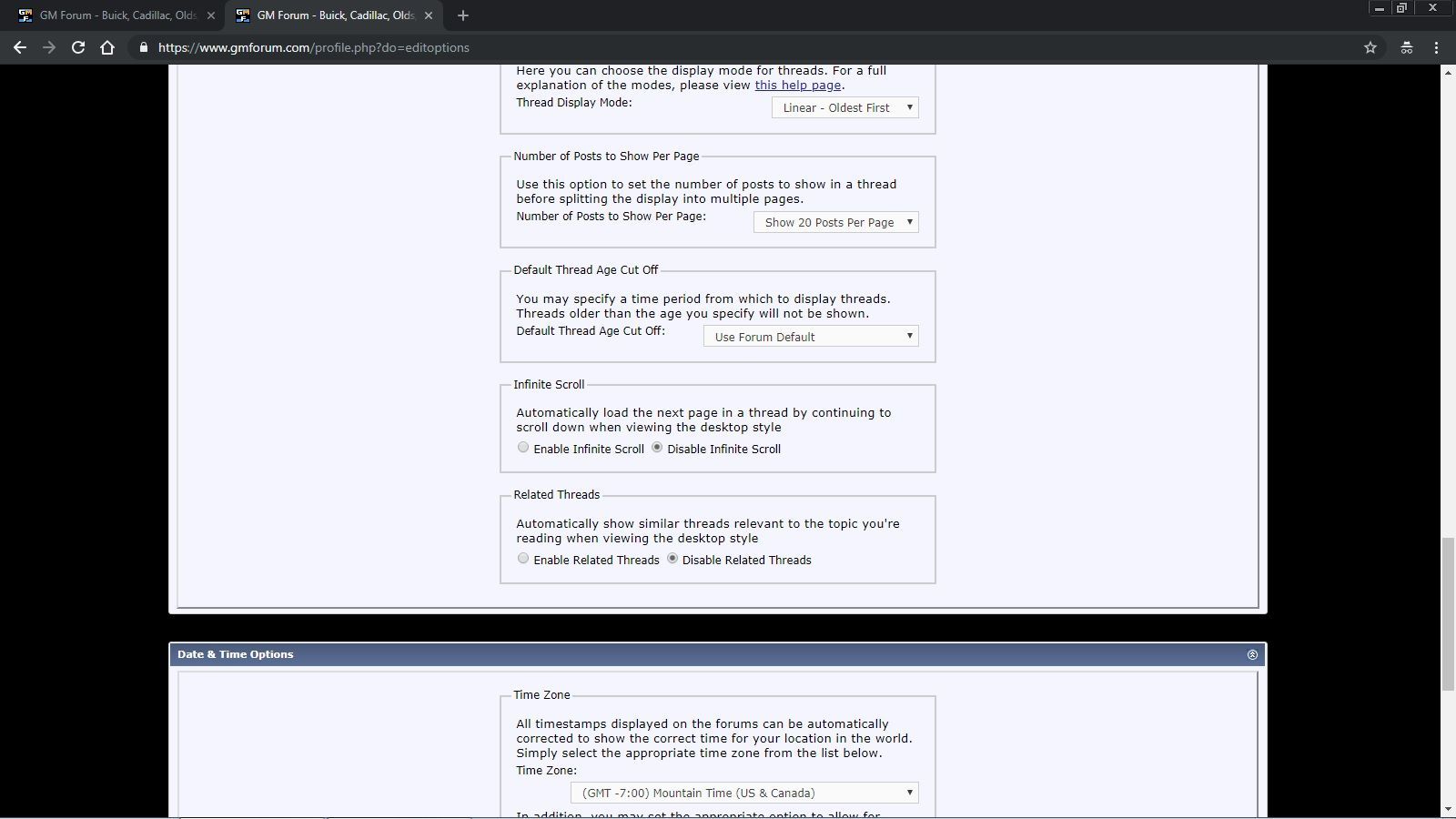Open the Thread Display Mode dropdown
Viewport: 1456px width, 819px height.
[x=844, y=107]
